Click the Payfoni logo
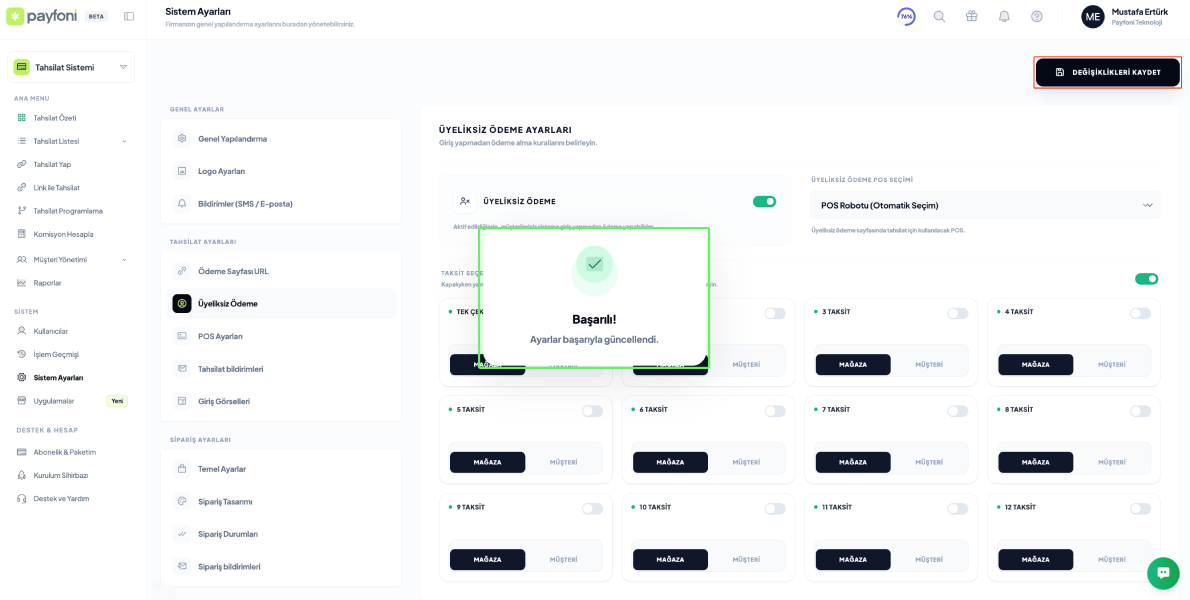The image size is (1190, 600). pyautogui.click(x=42, y=16)
